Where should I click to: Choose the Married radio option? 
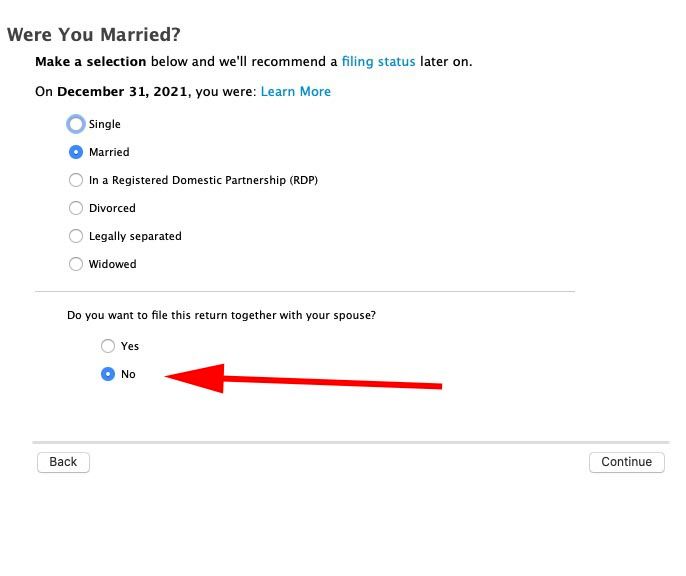[76, 152]
